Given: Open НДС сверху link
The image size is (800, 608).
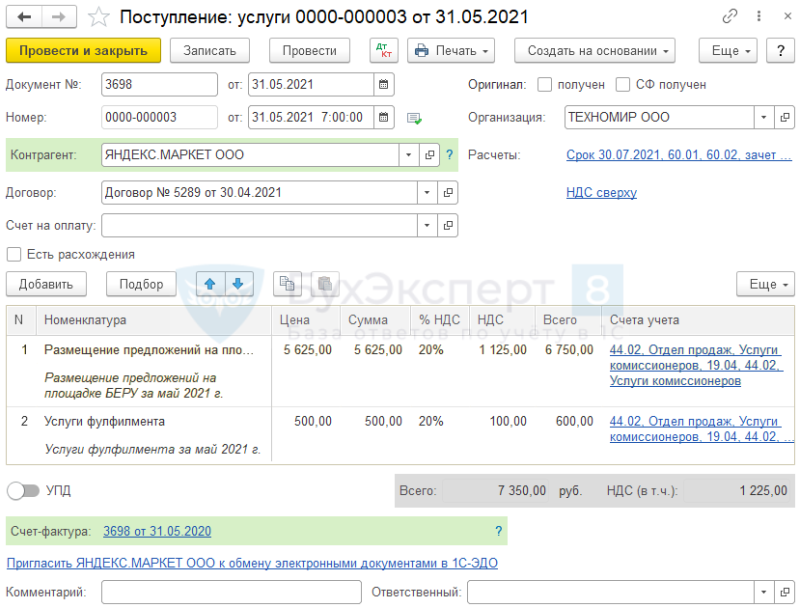Looking at the screenshot, I should pos(601,193).
